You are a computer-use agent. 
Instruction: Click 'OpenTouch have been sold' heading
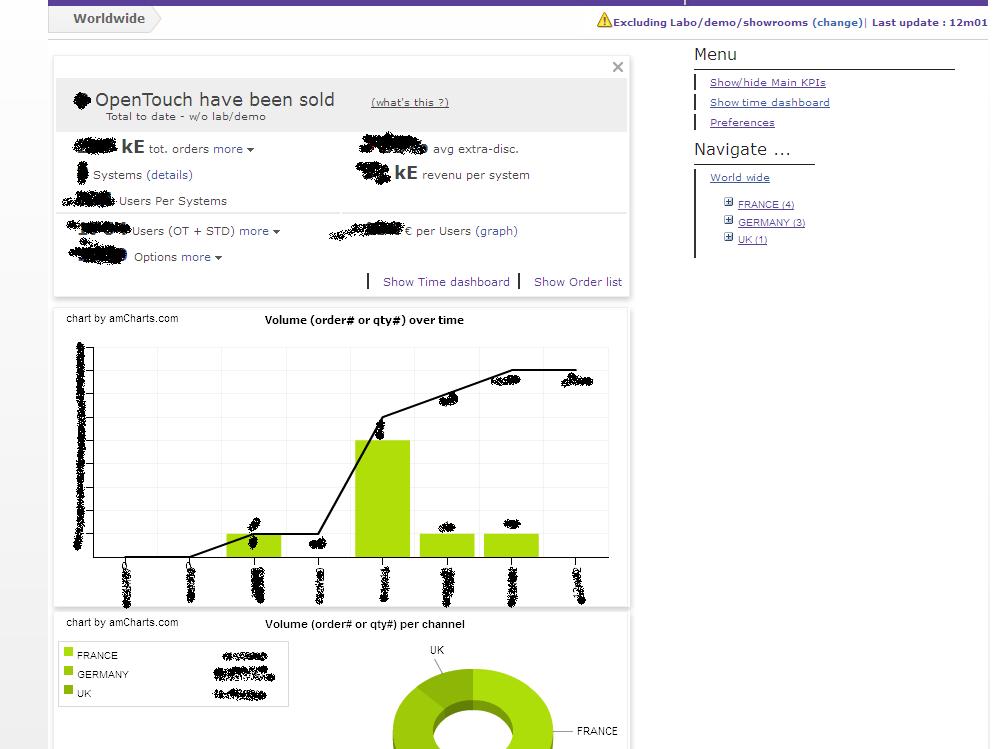(x=214, y=100)
